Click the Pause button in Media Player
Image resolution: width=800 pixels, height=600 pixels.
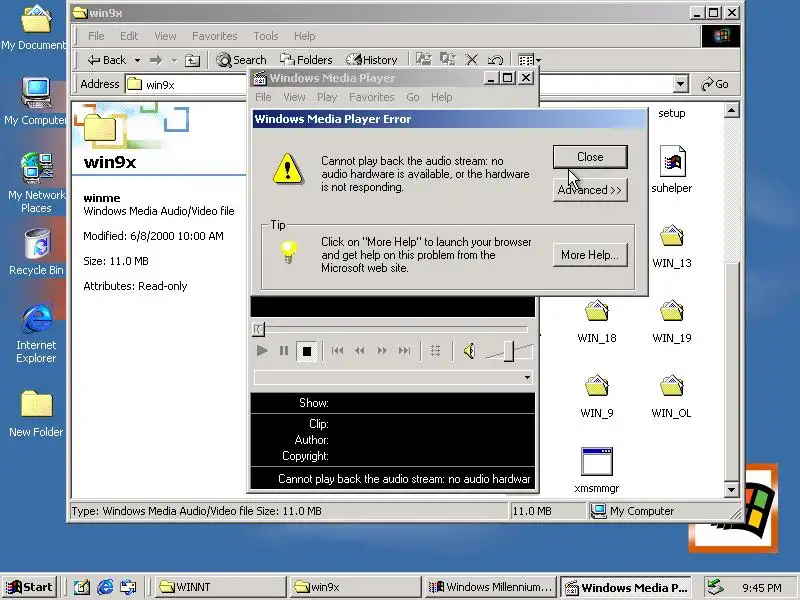tap(284, 351)
